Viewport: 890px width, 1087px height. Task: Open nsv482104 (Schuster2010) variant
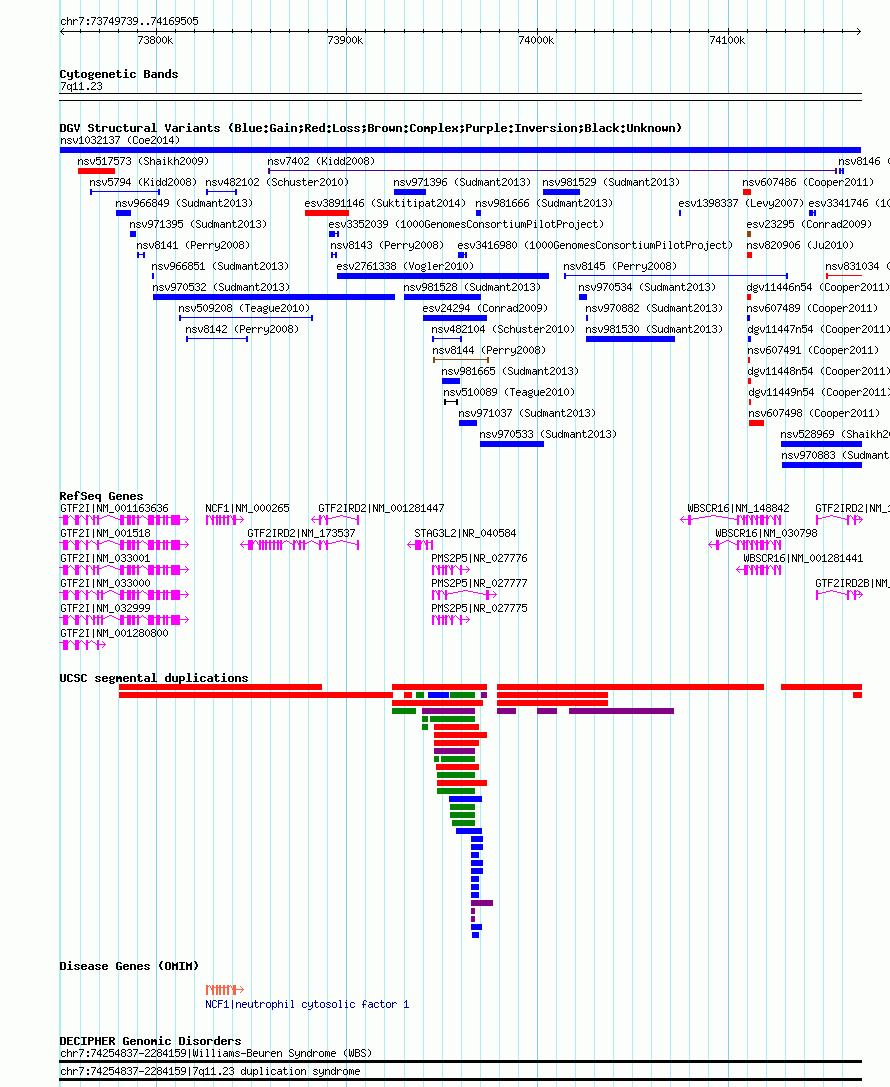503,329
